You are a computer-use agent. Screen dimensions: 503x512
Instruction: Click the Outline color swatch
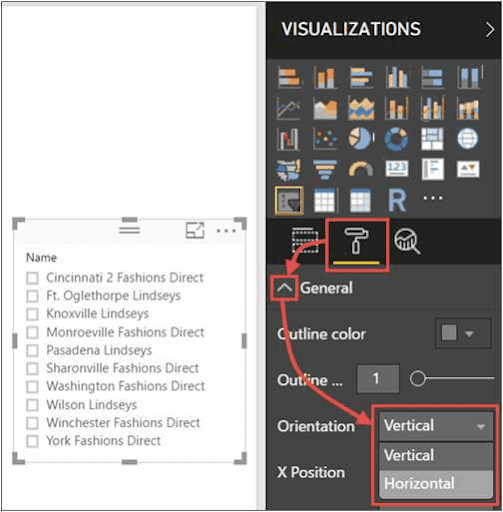tap(449, 333)
